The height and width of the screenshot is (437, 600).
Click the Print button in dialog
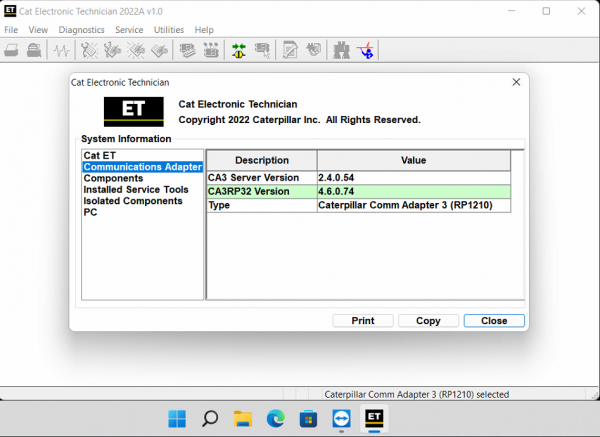pos(363,321)
